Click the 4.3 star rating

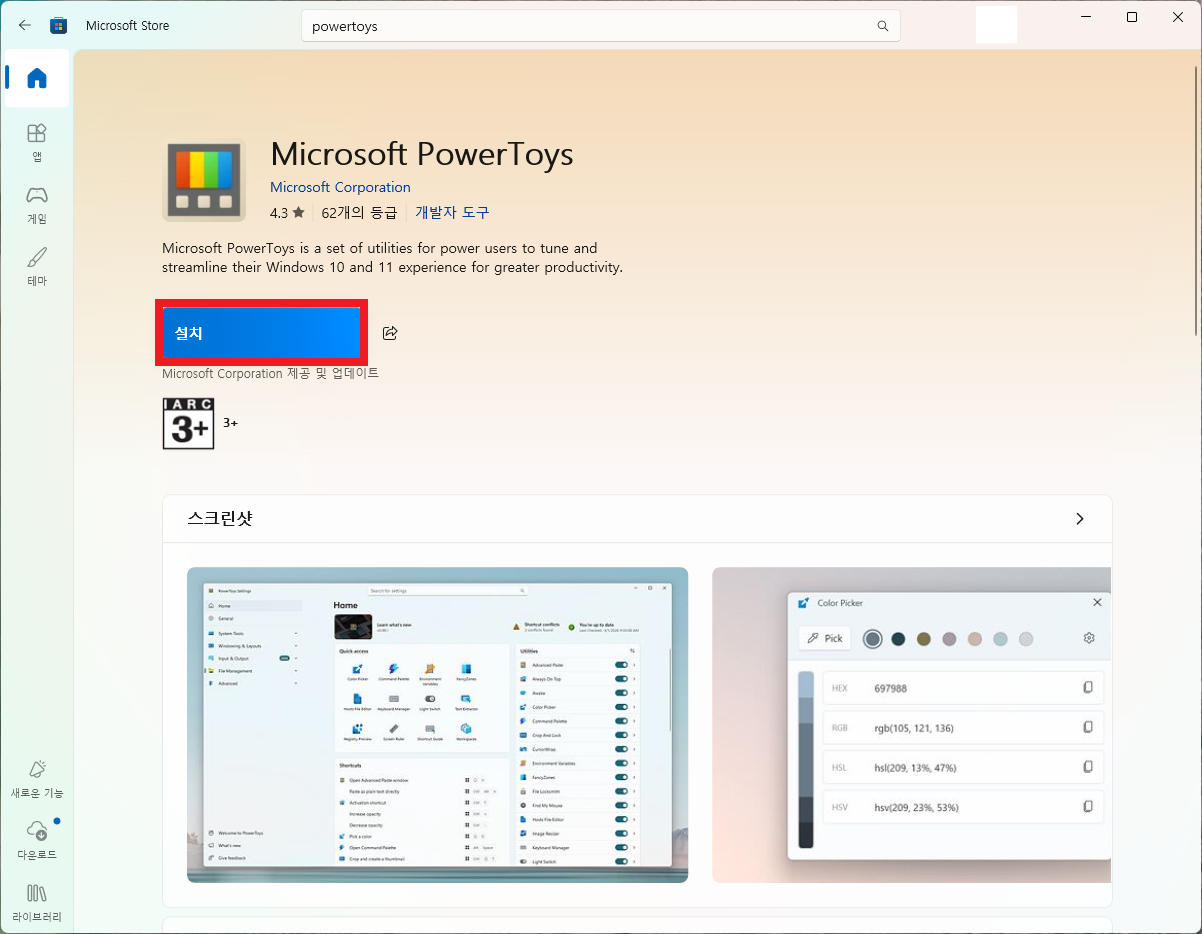tap(287, 213)
